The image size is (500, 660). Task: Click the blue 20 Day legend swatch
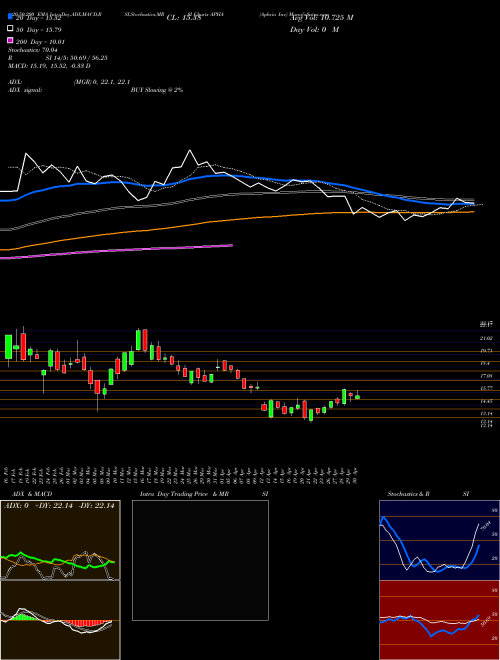pos(10,16)
